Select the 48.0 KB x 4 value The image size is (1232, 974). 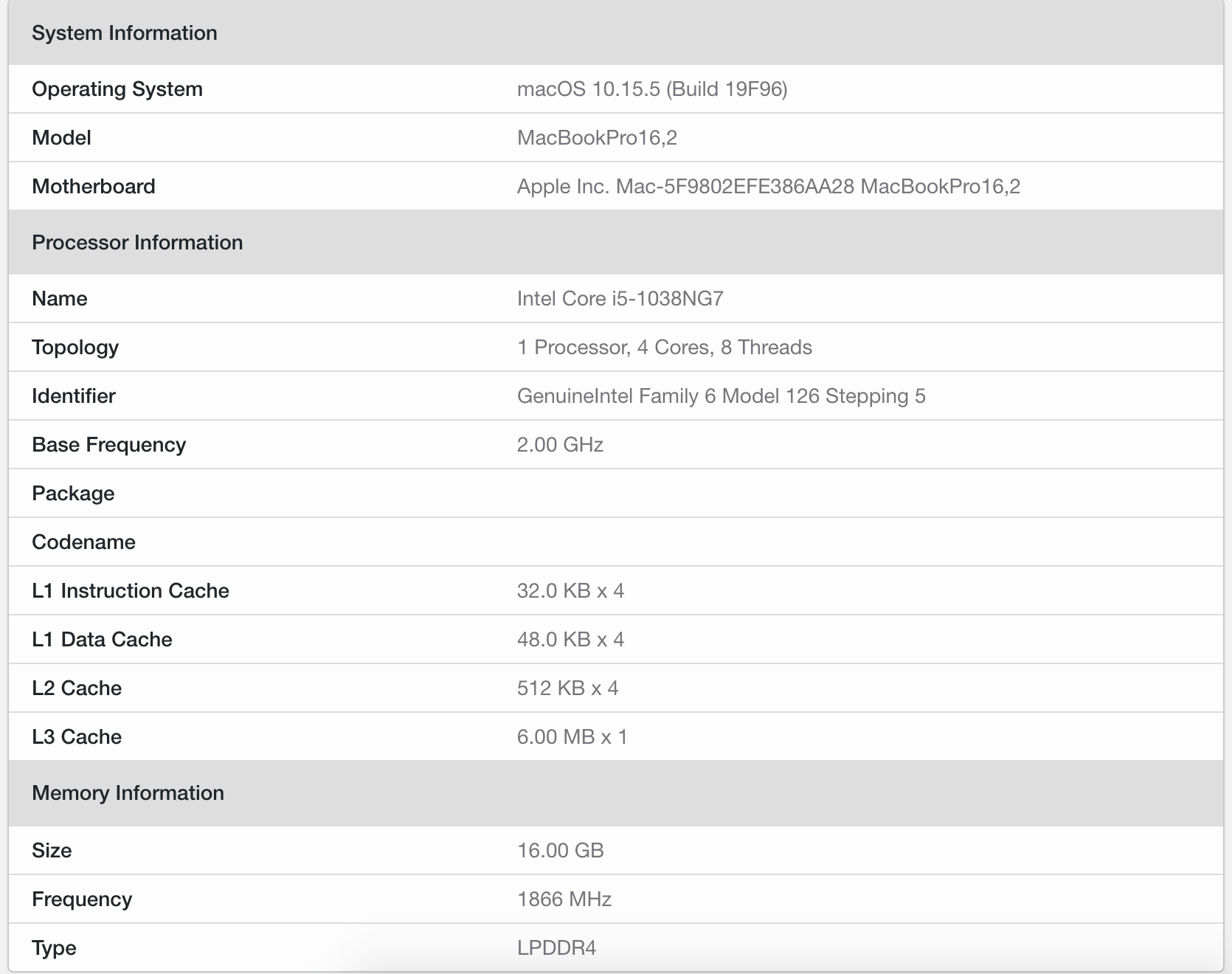pyautogui.click(x=571, y=640)
